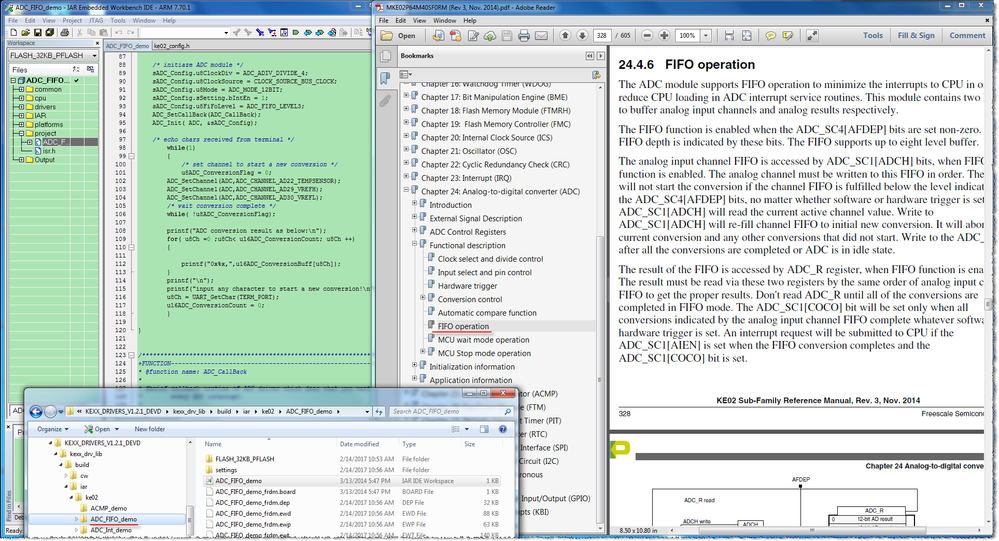Expand common folder in workspace tree

coord(21,90)
